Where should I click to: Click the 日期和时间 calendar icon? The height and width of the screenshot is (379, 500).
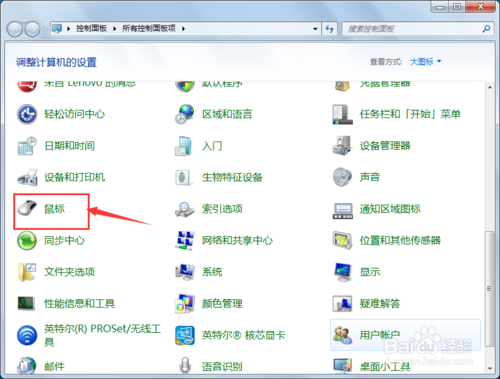(x=27, y=146)
